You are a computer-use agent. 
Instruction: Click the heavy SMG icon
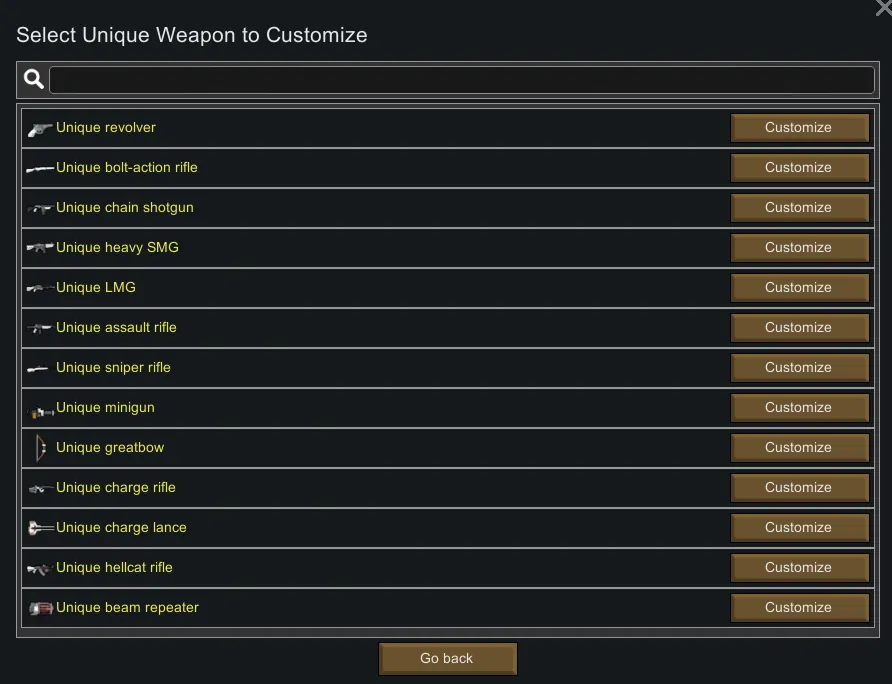point(40,248)
